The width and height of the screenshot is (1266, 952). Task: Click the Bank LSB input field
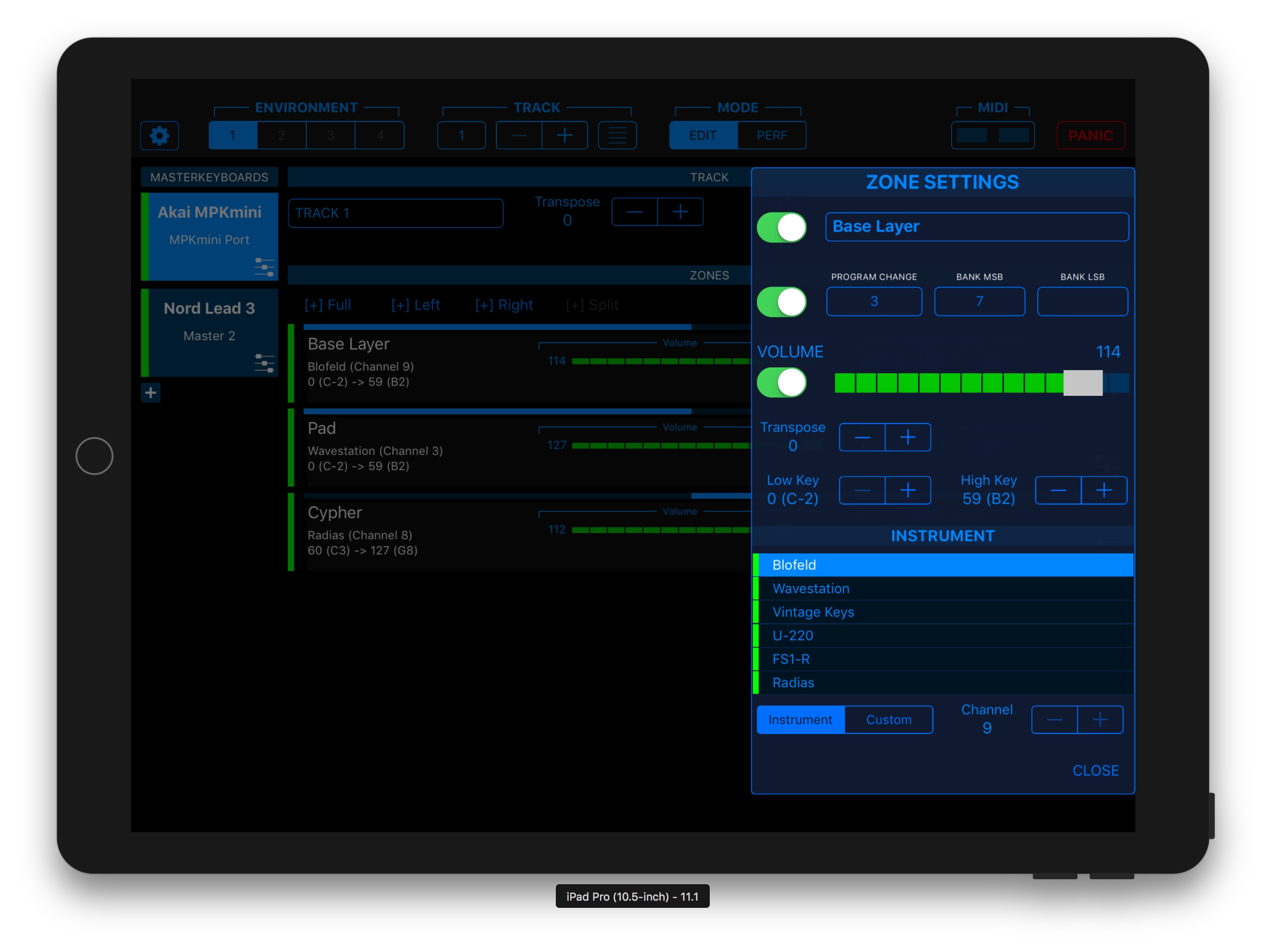coord(1082,302)
